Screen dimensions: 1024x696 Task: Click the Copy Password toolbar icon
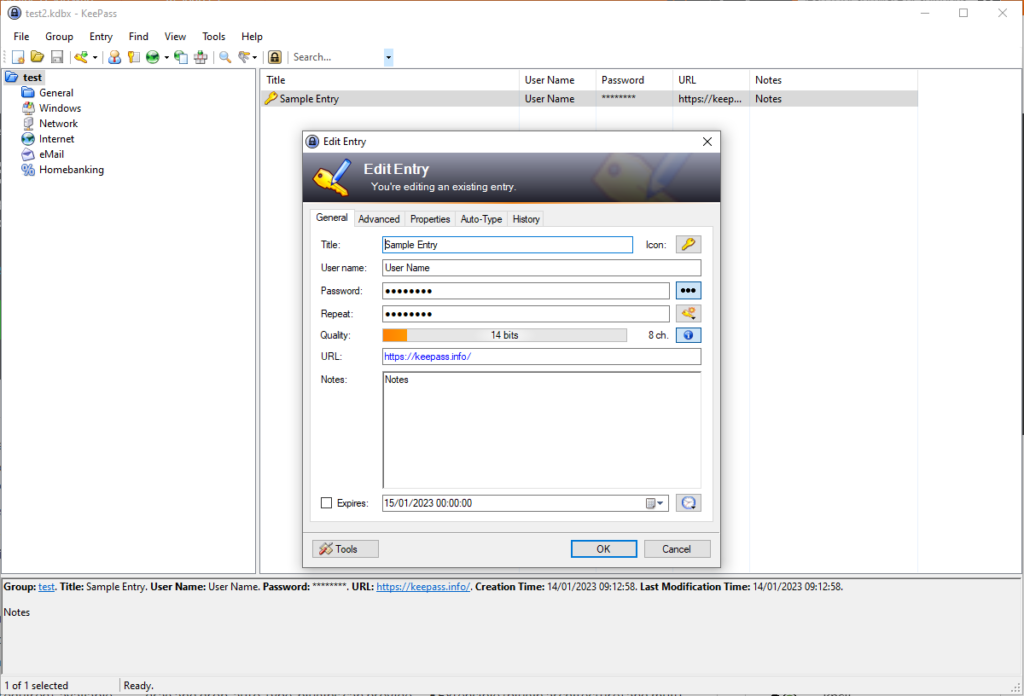click(133, 57)
